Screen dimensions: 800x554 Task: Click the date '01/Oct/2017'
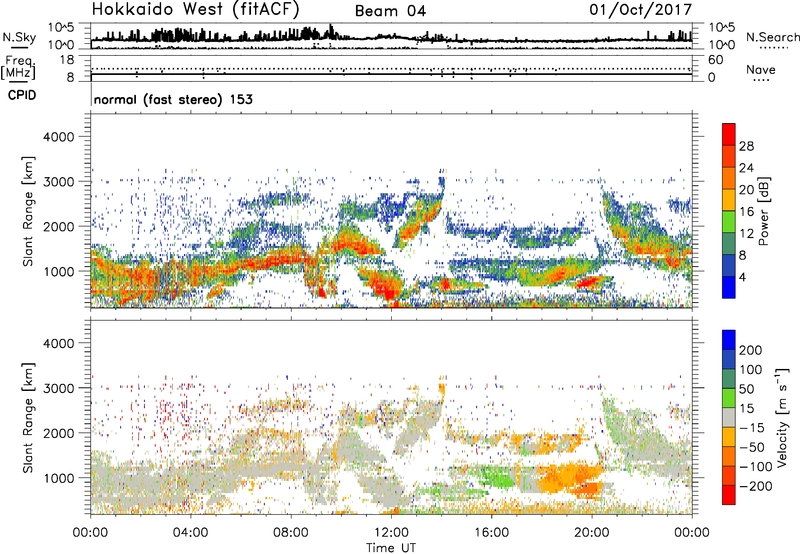click(641, 10)
